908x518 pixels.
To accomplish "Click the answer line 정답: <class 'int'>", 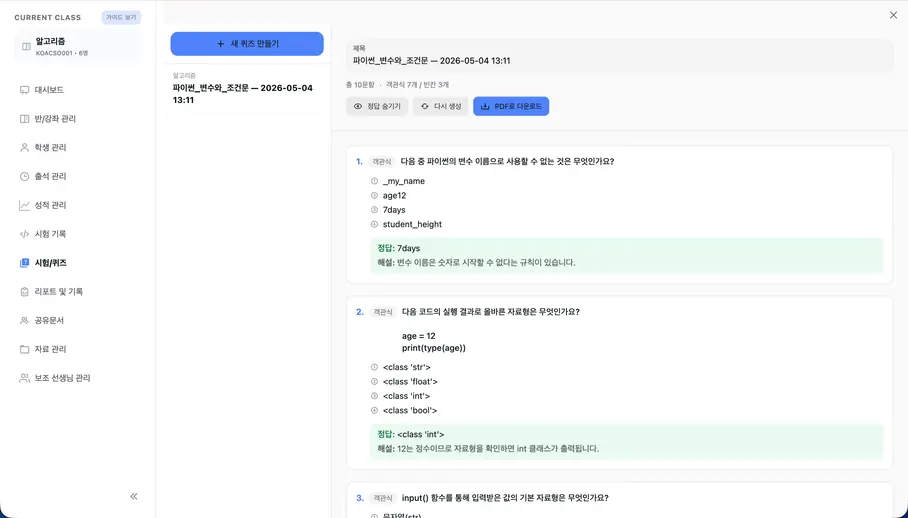I will tap(411, 434).
